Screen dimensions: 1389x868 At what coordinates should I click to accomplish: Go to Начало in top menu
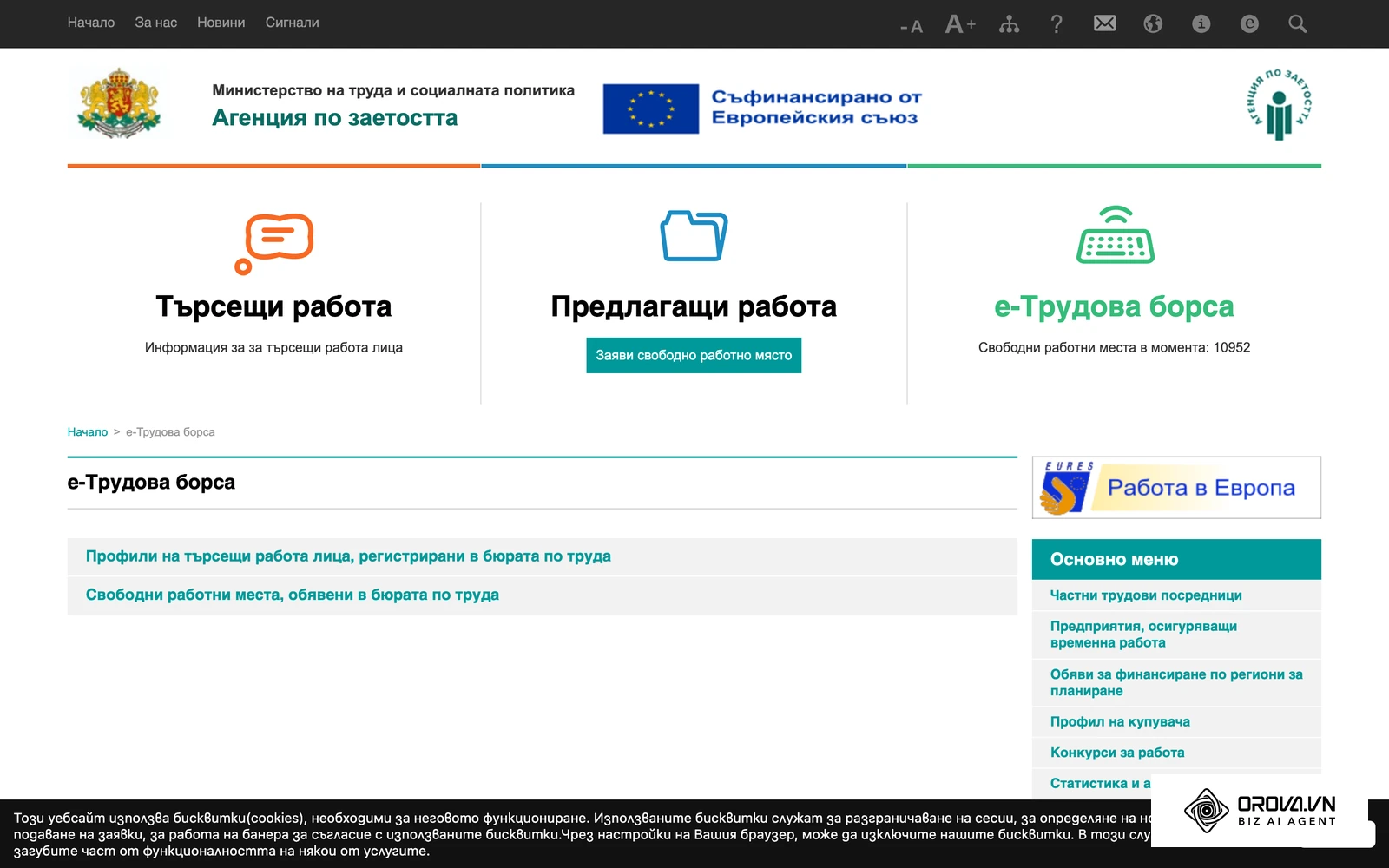(91, 23)
